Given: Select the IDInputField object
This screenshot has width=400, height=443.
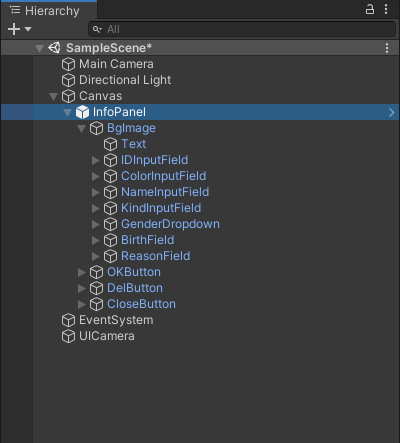Looking at the screenshot, I should pos(154,160).
